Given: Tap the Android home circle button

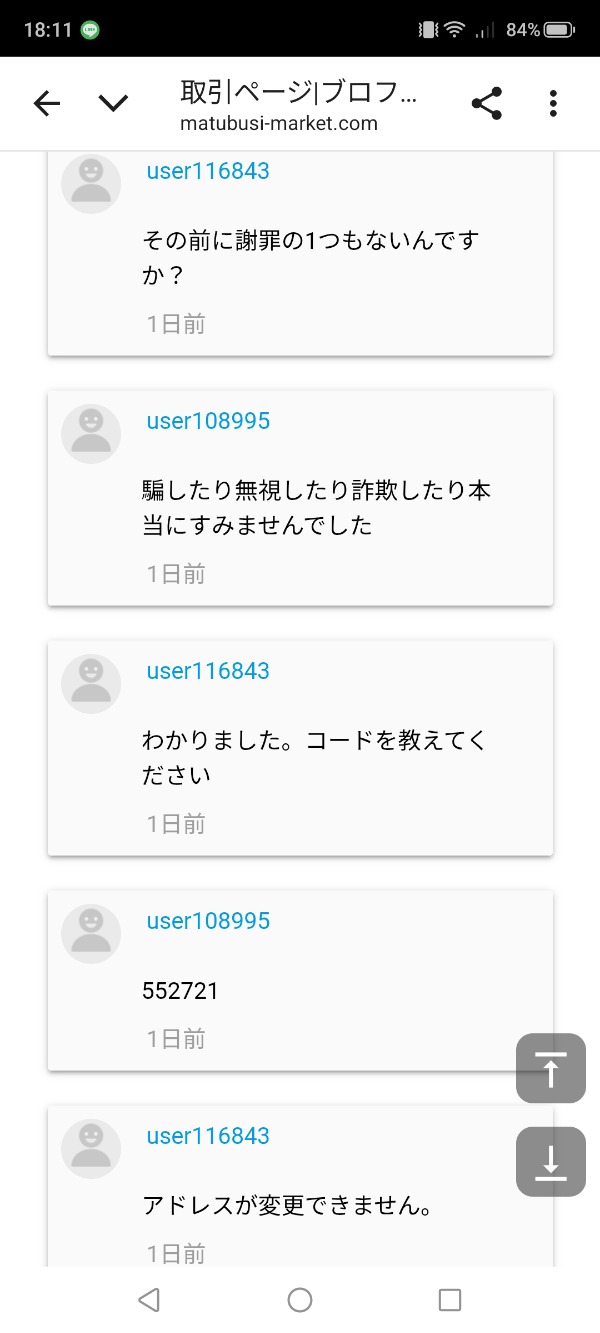Looking at the screenshot, I should [x=300, y=1299].
